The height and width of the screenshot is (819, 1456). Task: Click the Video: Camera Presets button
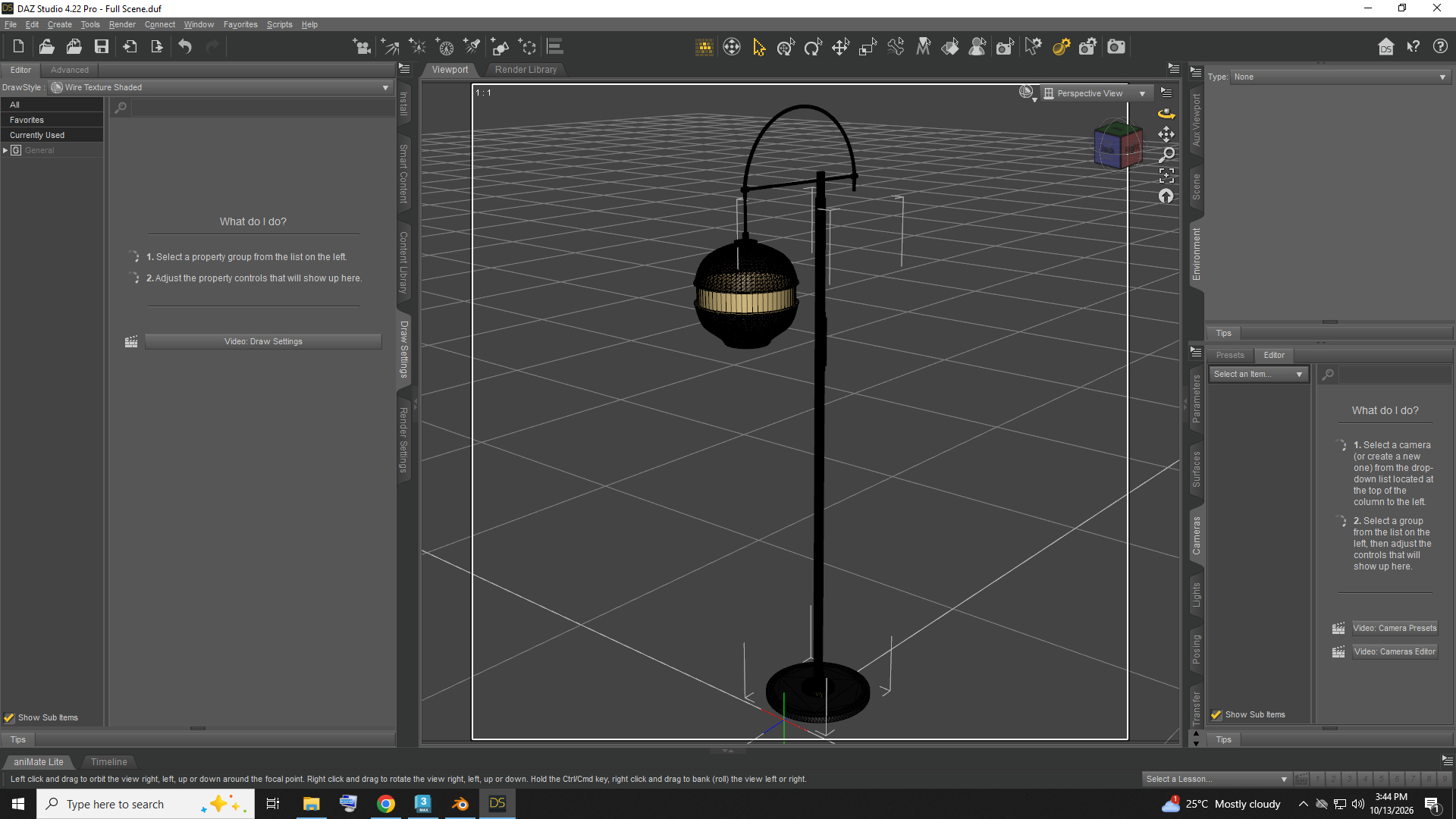(x=1395, y=628)
